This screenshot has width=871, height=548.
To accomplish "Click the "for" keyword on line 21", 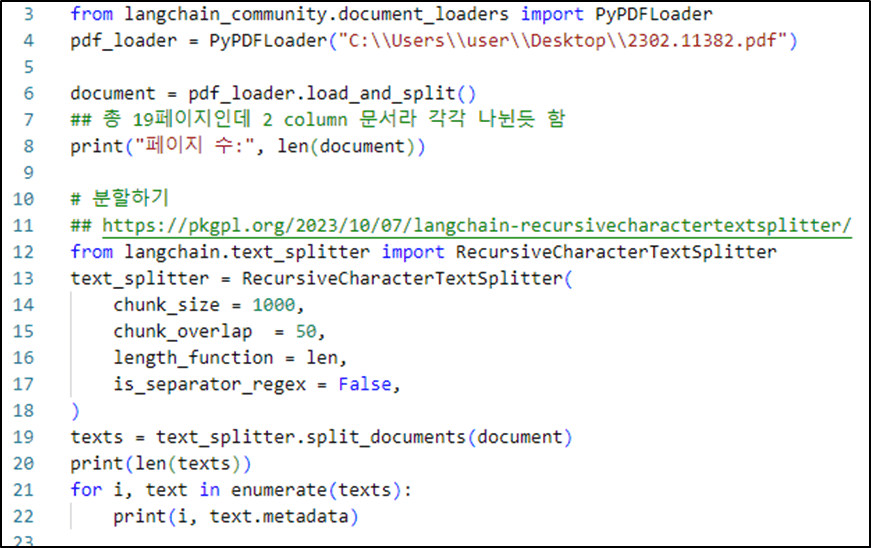I will [86, 490].
